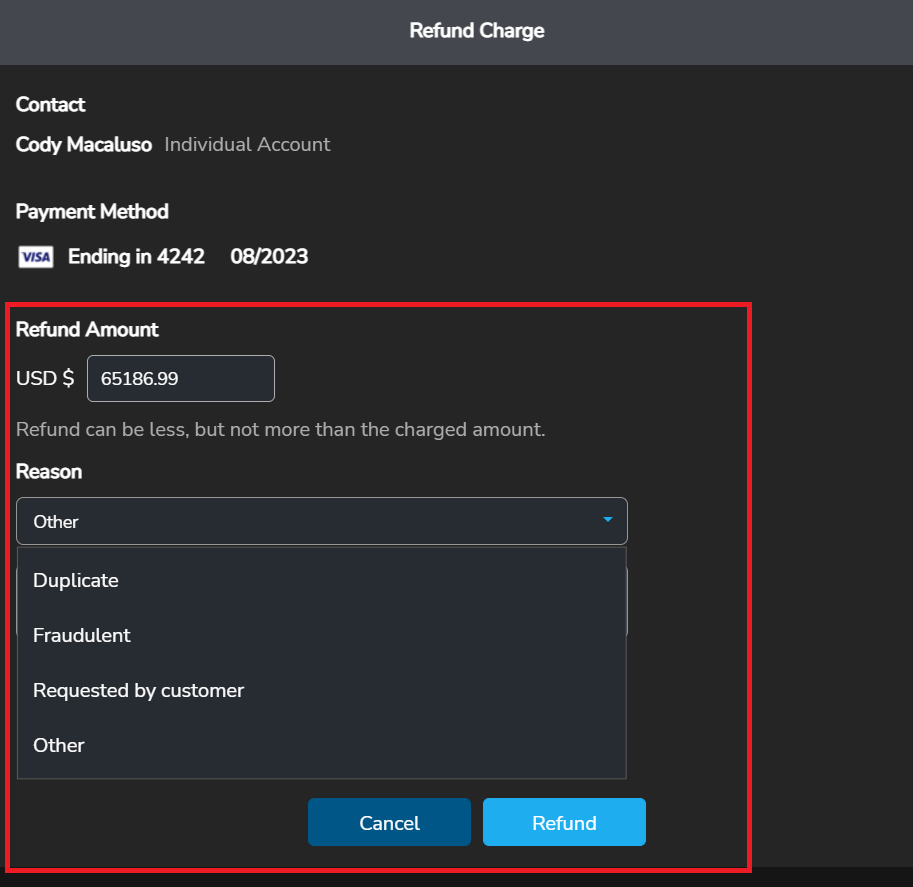The image size is (913, 887).
Task: Click the Refund Amount heading
Action: 87,330
